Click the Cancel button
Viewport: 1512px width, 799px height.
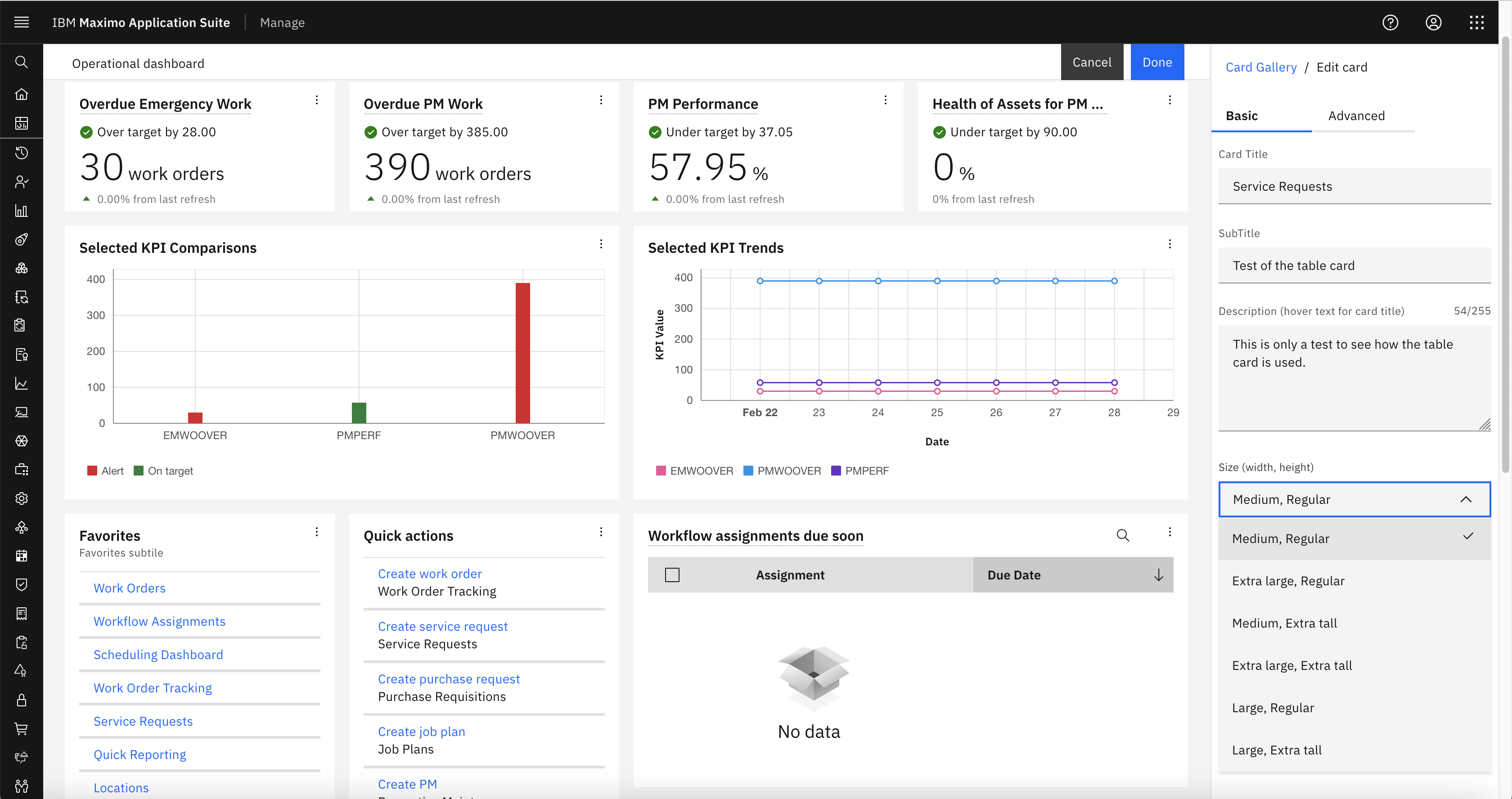tap(1091, 62)
